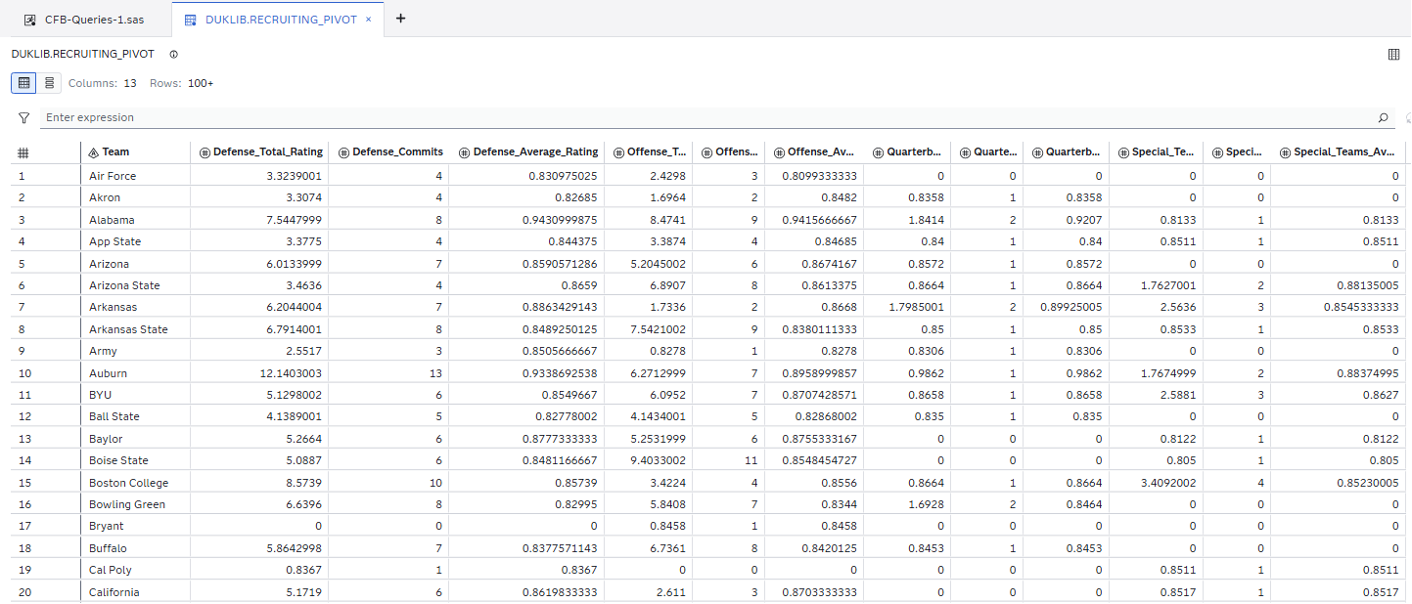Open the column settings icon at top right
This screenshot has height=604, width=1412.
pyautogui.click(x=1394, y=55)
